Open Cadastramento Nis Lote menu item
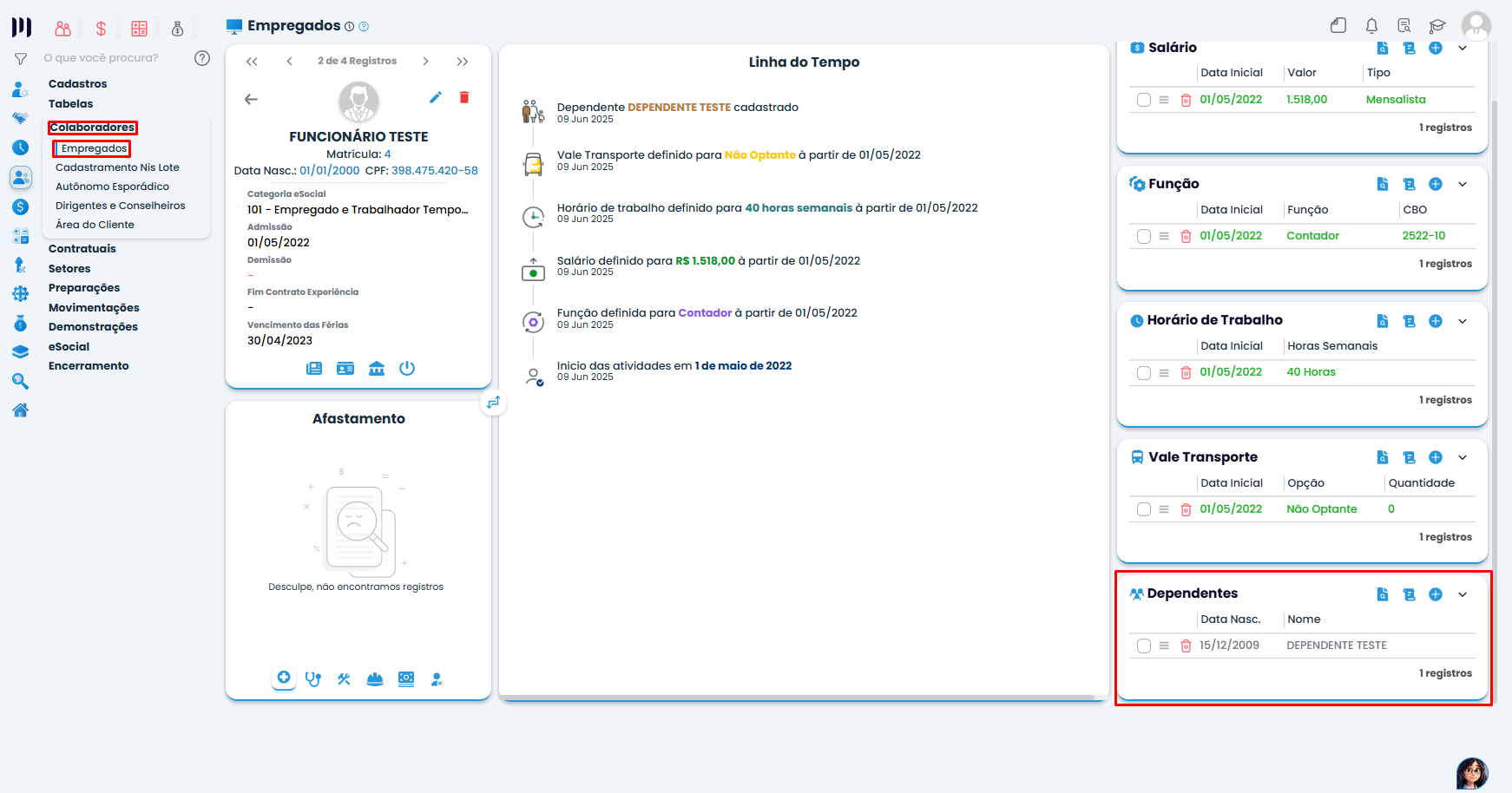 pyautogui.click(x=117, y=167)
